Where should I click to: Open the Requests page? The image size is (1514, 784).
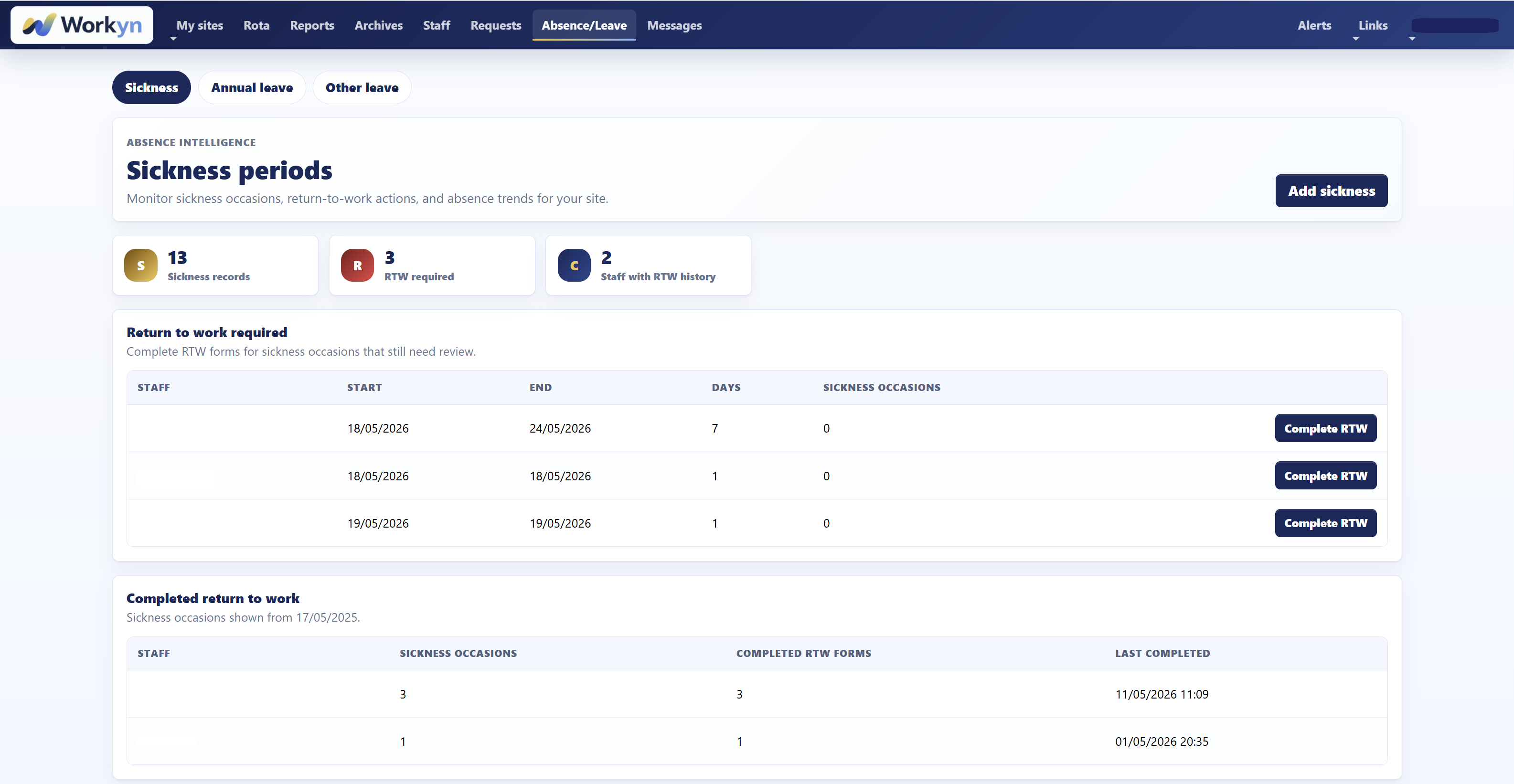[495, 25]
